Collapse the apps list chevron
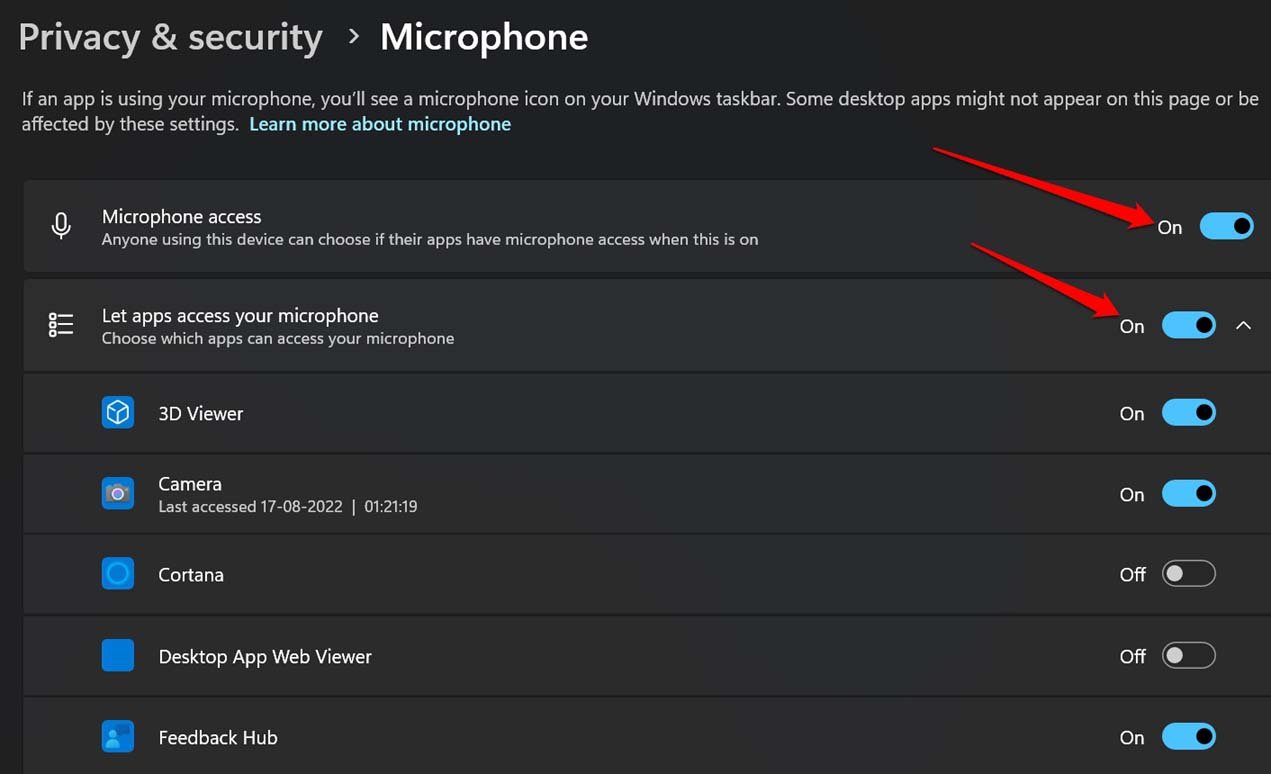 pos(1243,325)
